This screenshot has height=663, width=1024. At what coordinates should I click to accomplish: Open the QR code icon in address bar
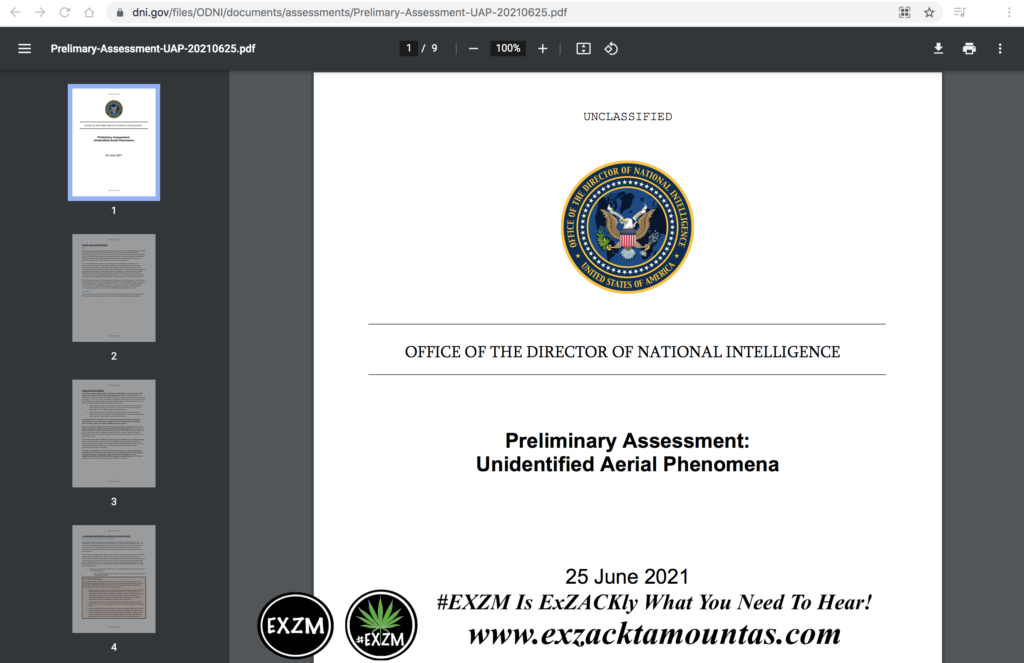pyautogui.click(x=904, y=12)
